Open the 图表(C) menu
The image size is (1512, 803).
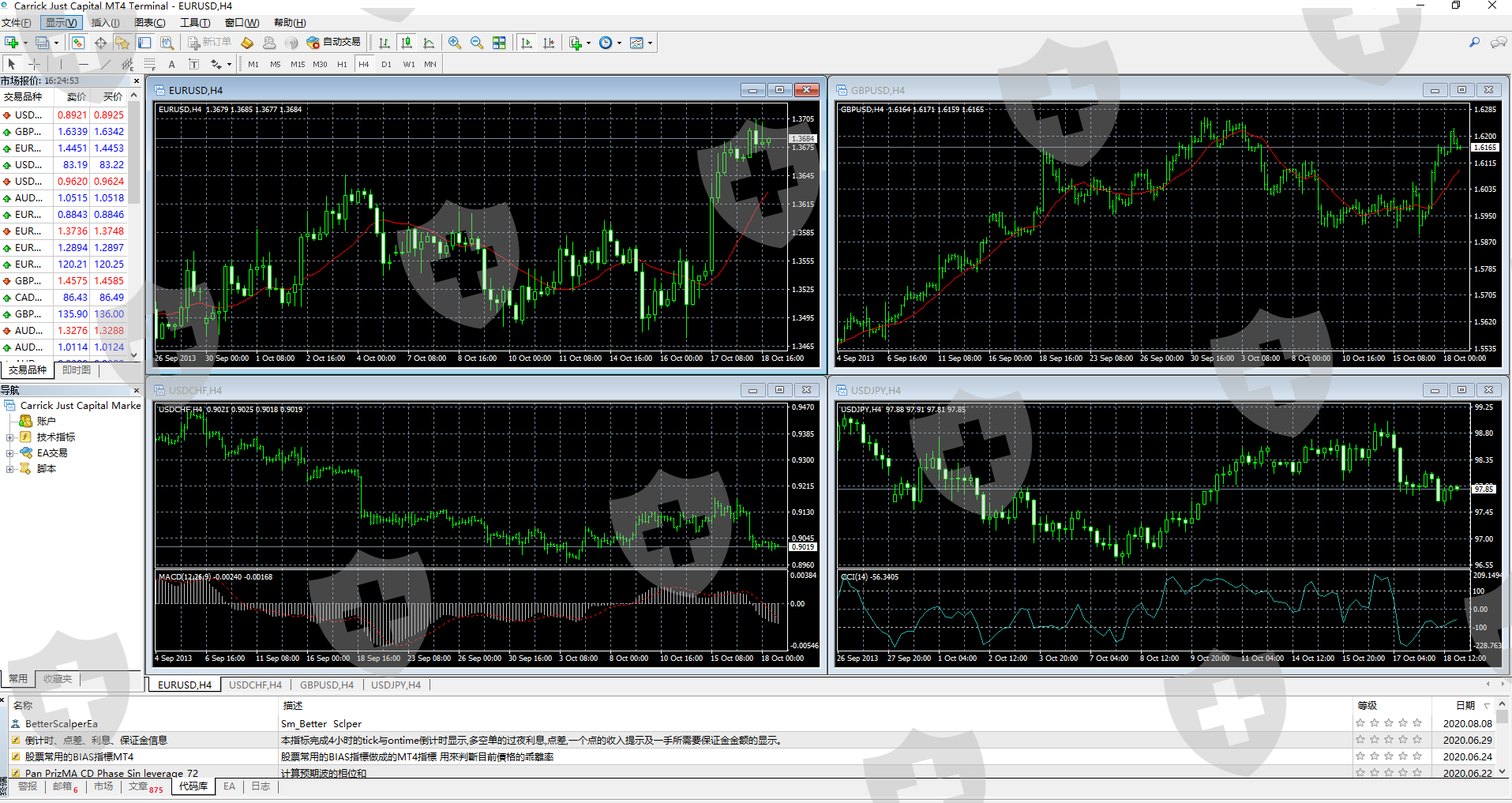point(149,23)
